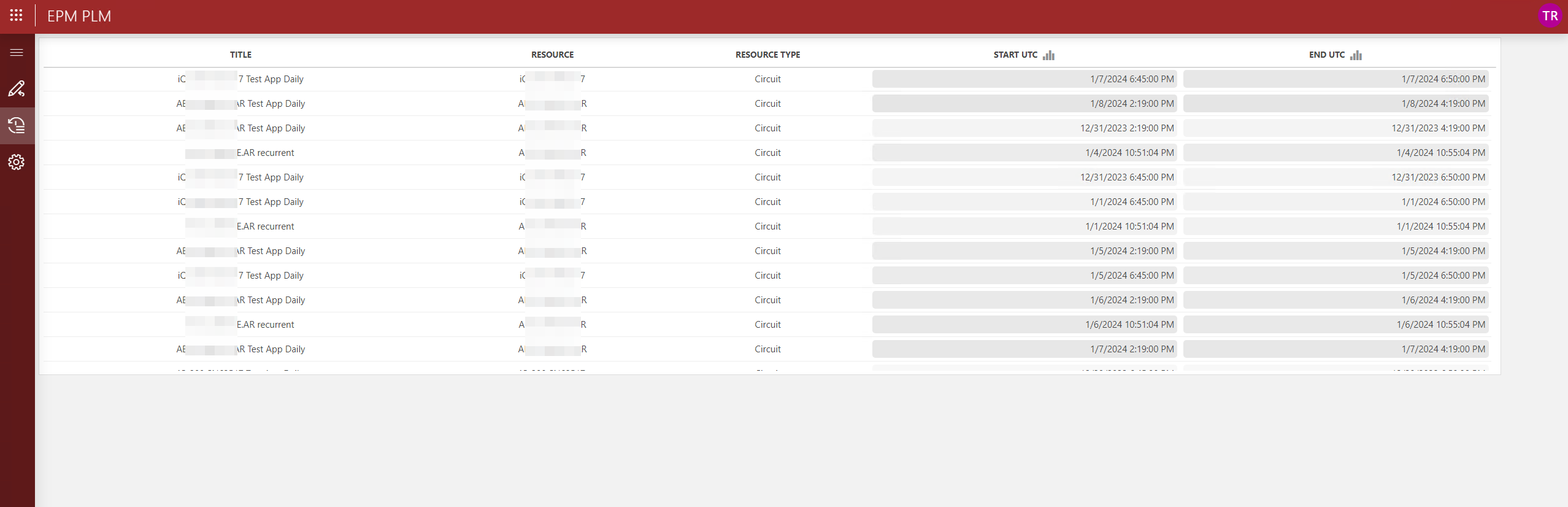1568x507 pixels.
Task: Select end time 1/6/2024 4:19:00 PM
Action: (1335, 300)
